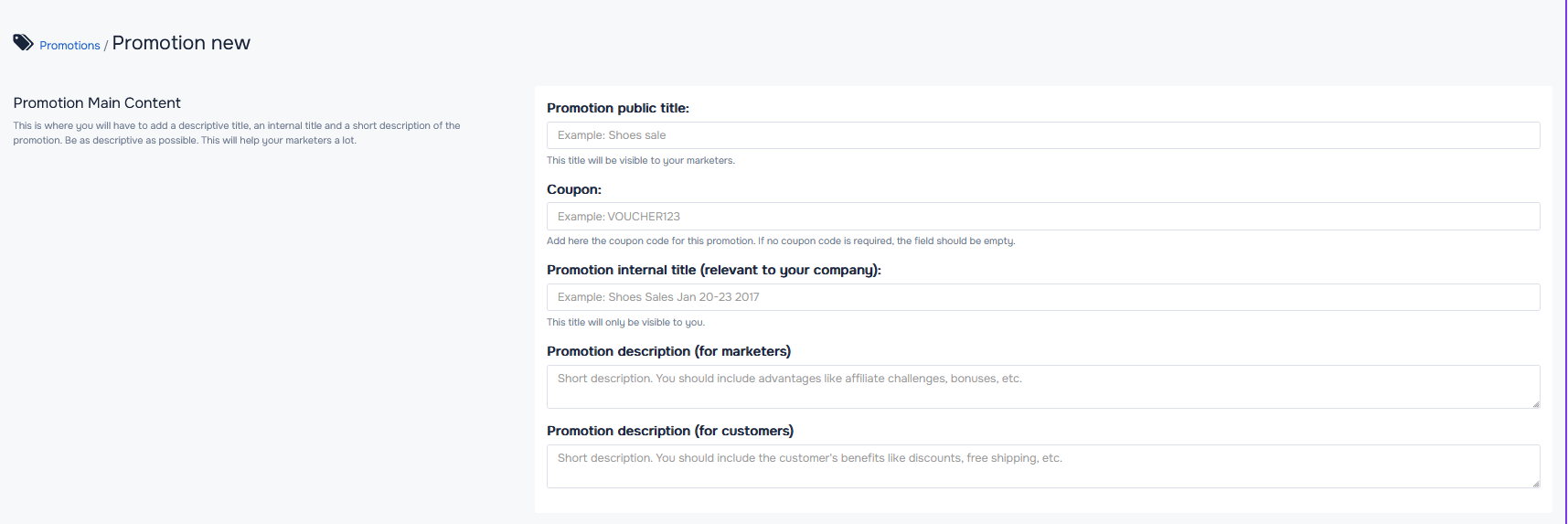Grab the customers description resize handle
Image resolution: width=1568 pixels, height=524 pixels.
(1536, 484)
